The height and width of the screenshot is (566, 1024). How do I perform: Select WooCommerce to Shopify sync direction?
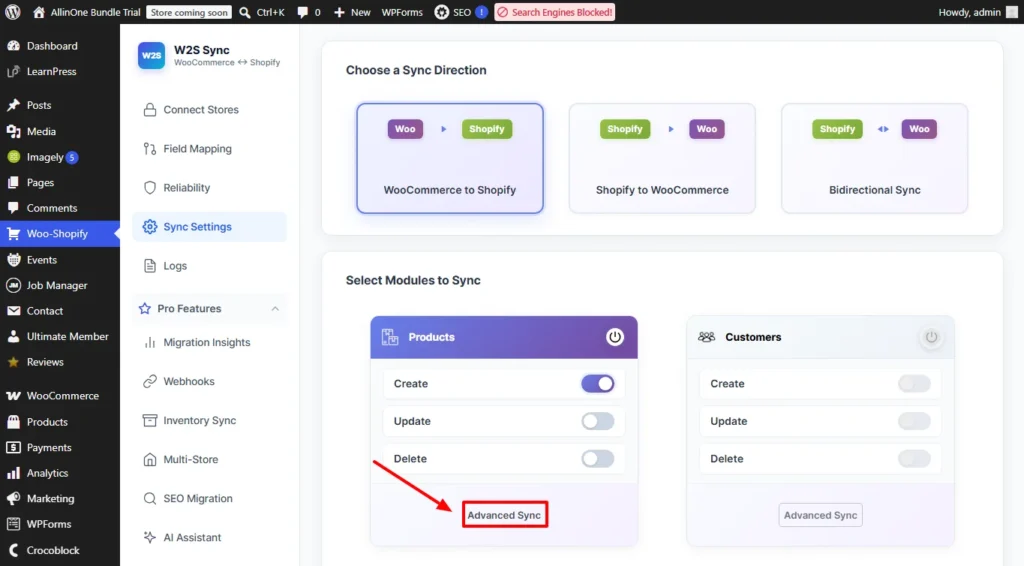[x=450, y=158]
